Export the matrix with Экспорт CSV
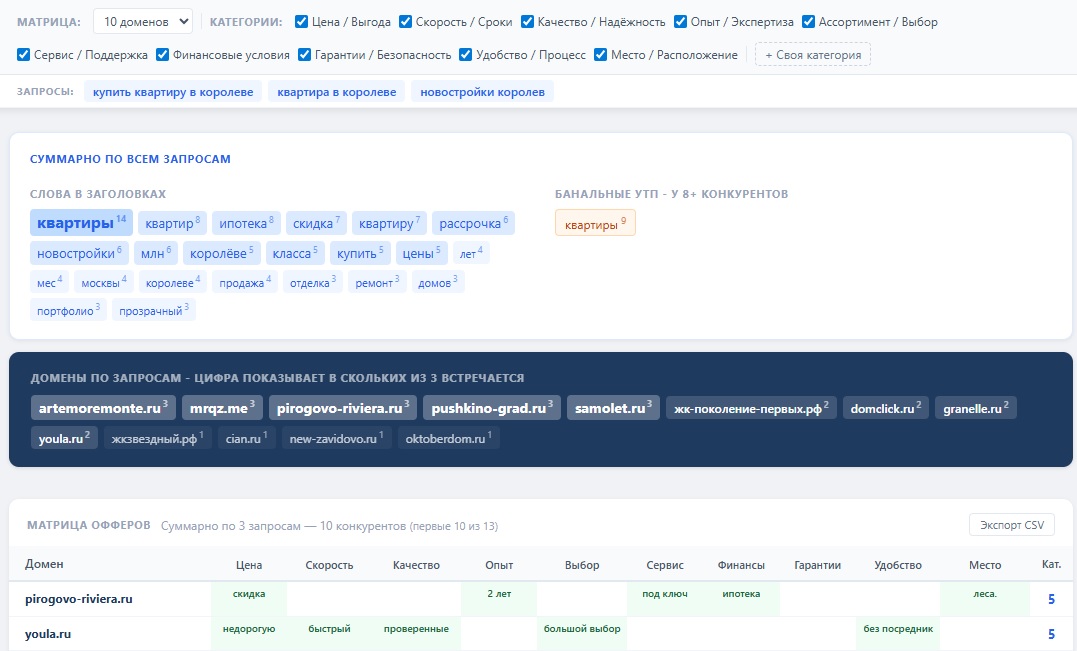This screenshot has width=1077, height=651. (x=1012, y=525)
